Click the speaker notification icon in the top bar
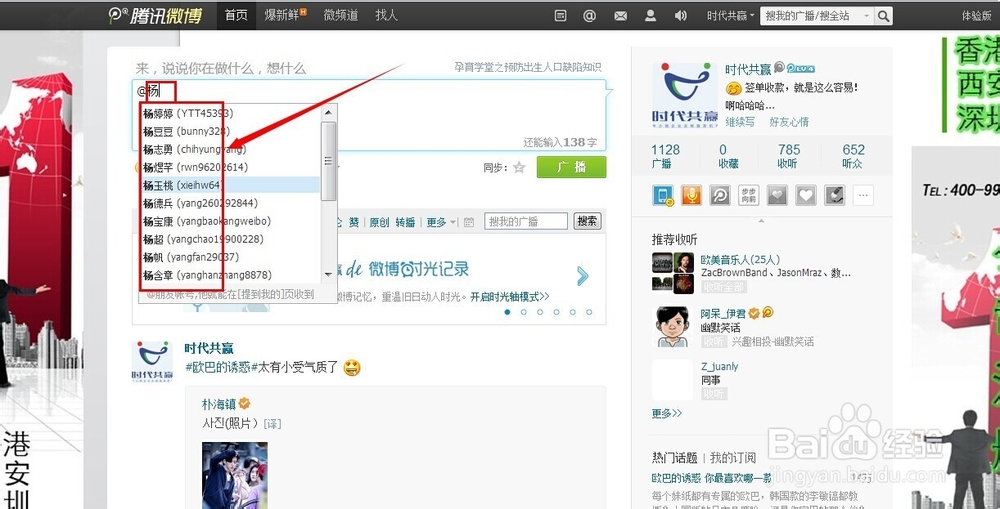 pos(681,16)
